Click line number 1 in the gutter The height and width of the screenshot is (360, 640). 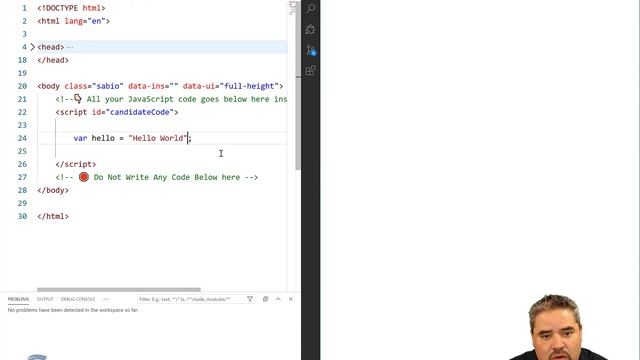pyautogui.click(x=24, y=8)
